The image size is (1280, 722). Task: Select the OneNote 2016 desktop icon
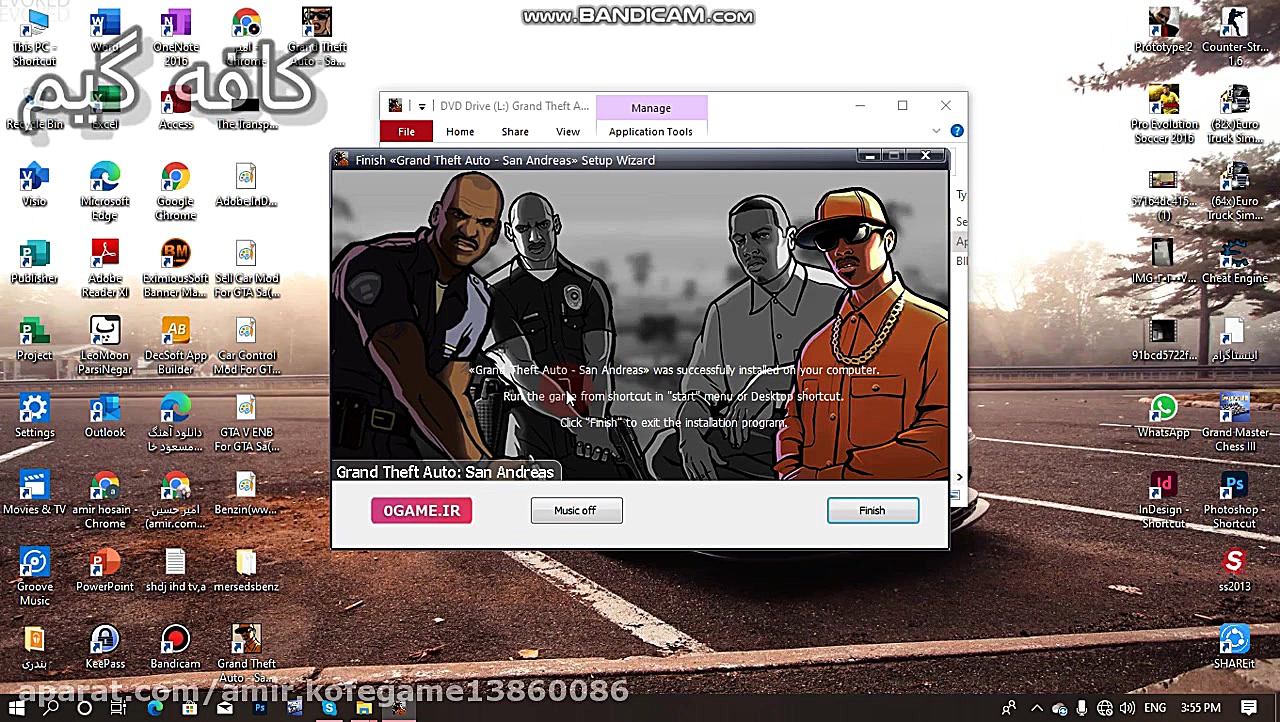coord(176,38)
